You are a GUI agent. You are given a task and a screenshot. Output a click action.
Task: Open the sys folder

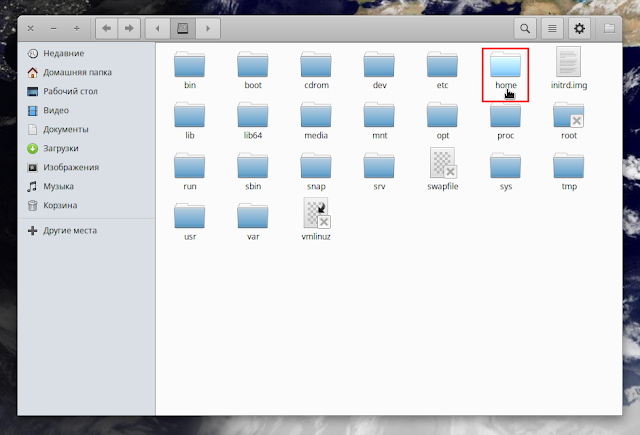click(x=505, y=171)
